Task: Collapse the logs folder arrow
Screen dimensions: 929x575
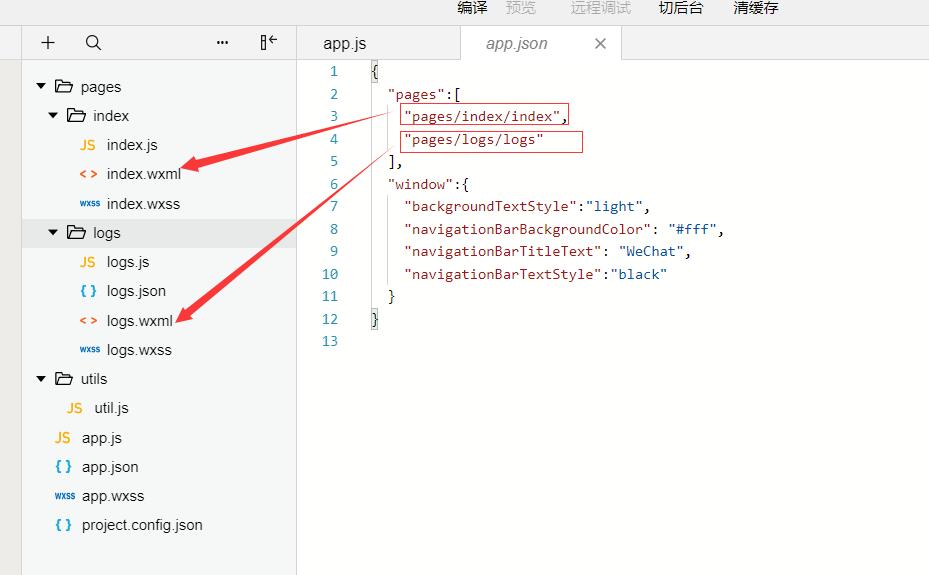Action: (x=53, y=233)
